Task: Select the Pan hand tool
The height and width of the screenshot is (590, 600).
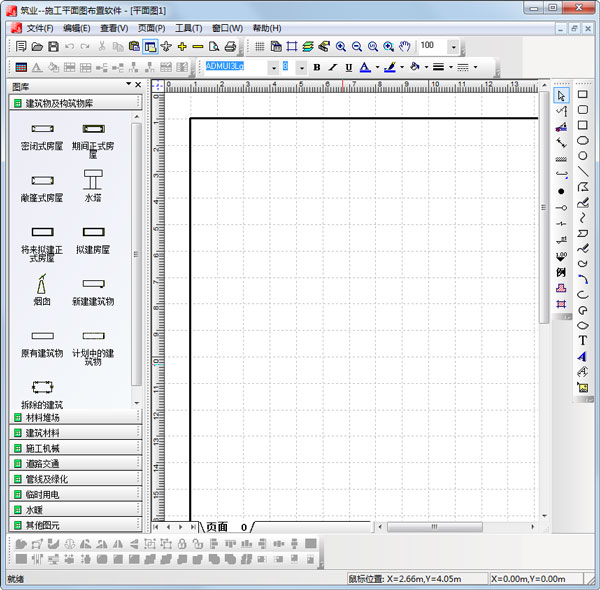Action: [405, 47]
